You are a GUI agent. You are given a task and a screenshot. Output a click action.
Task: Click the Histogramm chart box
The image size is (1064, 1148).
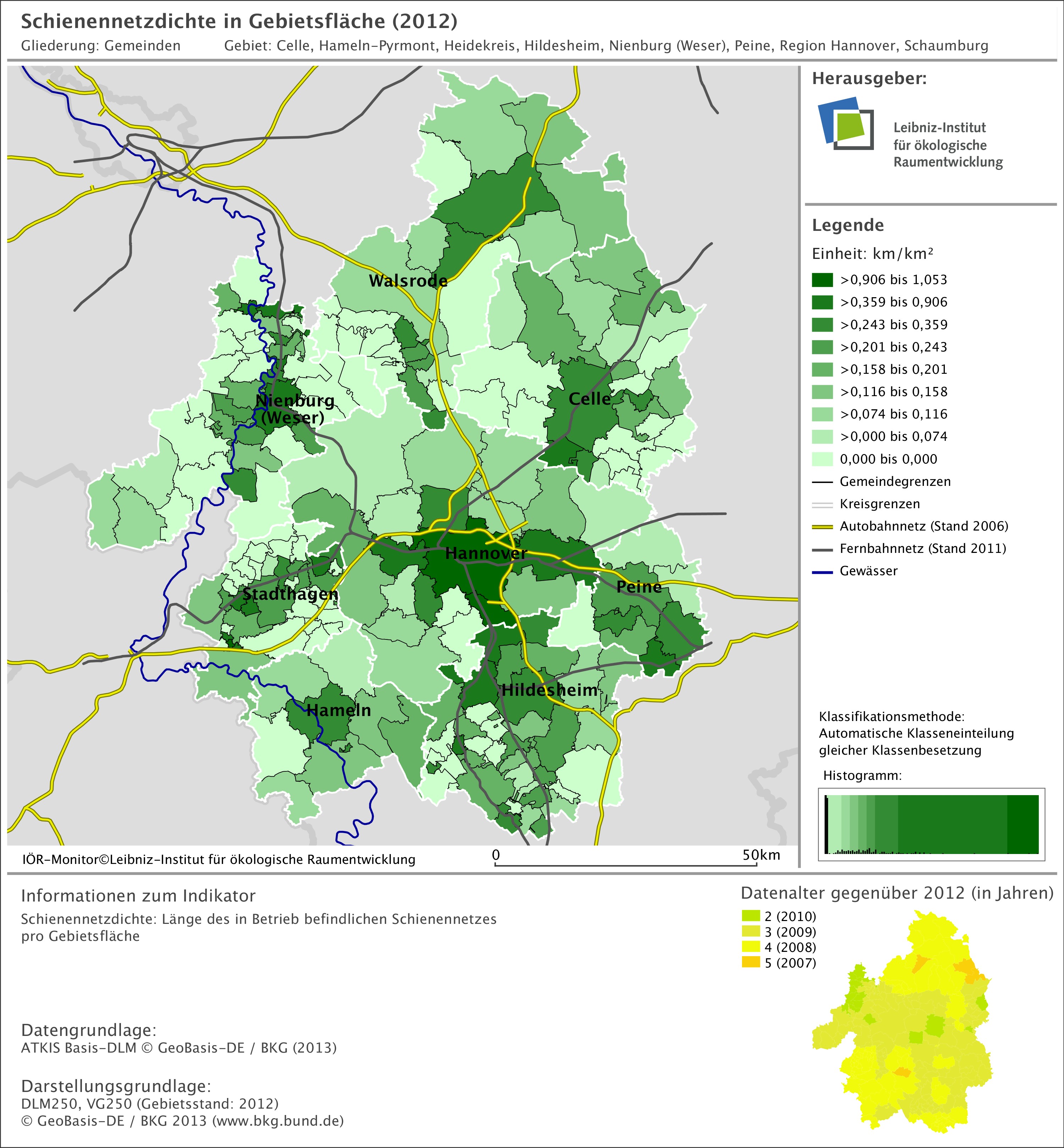point(931,824)
